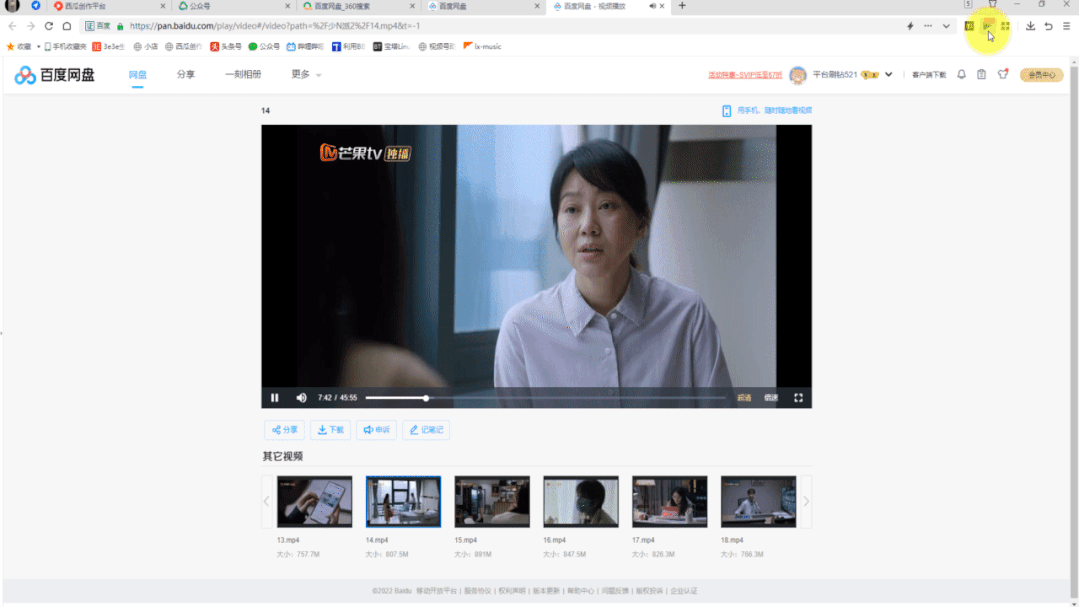Expand the 更多 dropdown menu
Viewport: 1079px width, 607px height.
[306, 74]
